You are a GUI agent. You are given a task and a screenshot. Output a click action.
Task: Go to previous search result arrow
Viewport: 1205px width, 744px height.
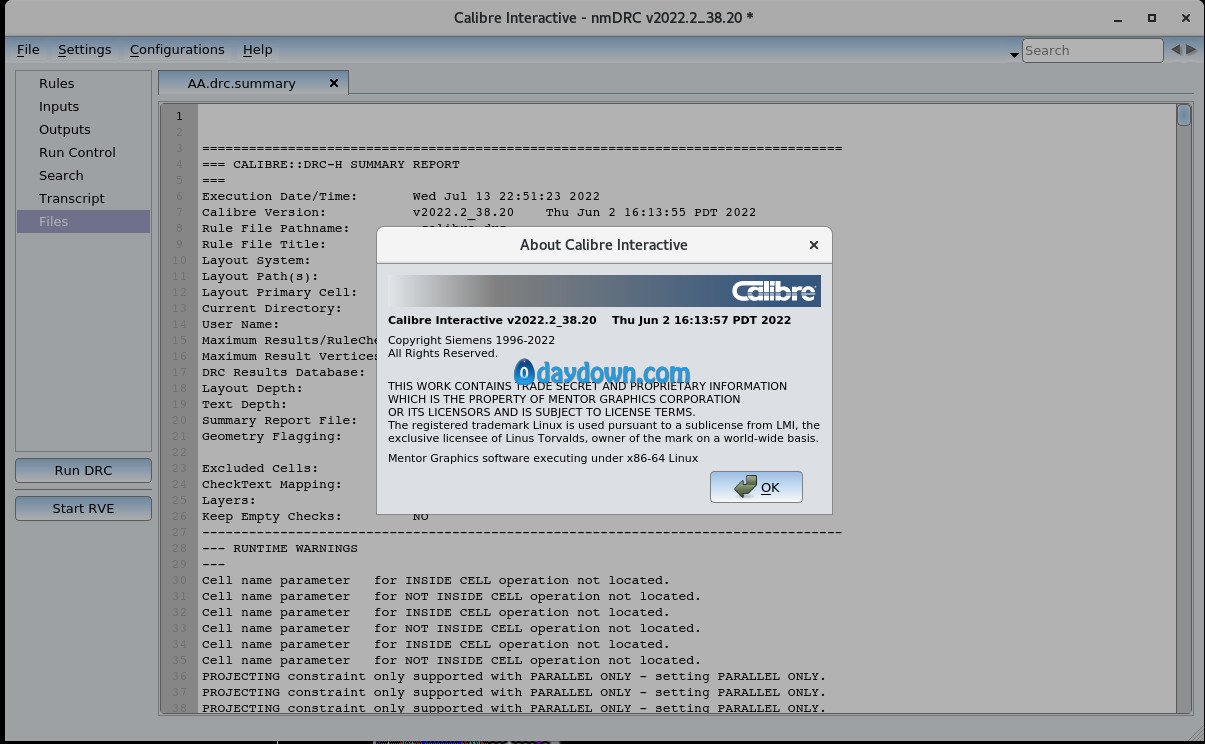coord(1176,49)
